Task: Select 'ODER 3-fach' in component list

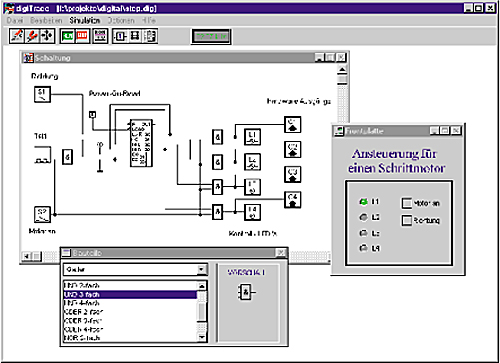Action: 130,320
